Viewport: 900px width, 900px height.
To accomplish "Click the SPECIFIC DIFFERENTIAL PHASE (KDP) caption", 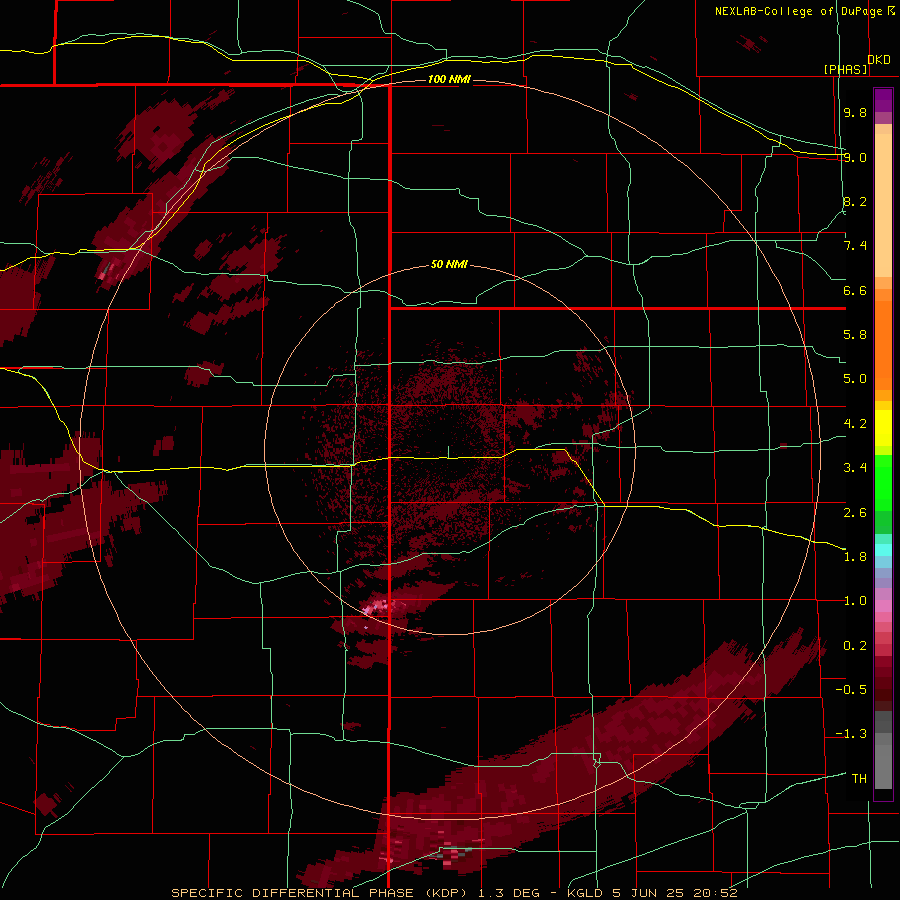I will pos(317,893).
